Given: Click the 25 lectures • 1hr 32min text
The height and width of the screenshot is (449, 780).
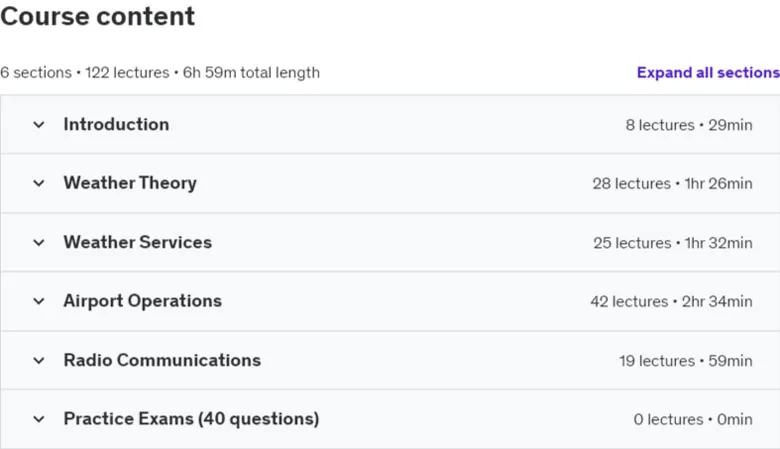Looking at the screenshot, I should 673,243.
